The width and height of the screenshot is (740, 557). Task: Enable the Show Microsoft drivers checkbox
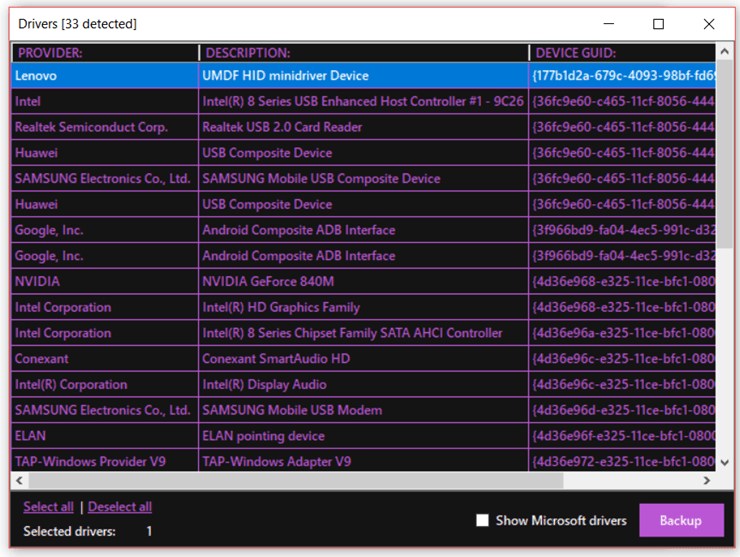pos(482,520)
